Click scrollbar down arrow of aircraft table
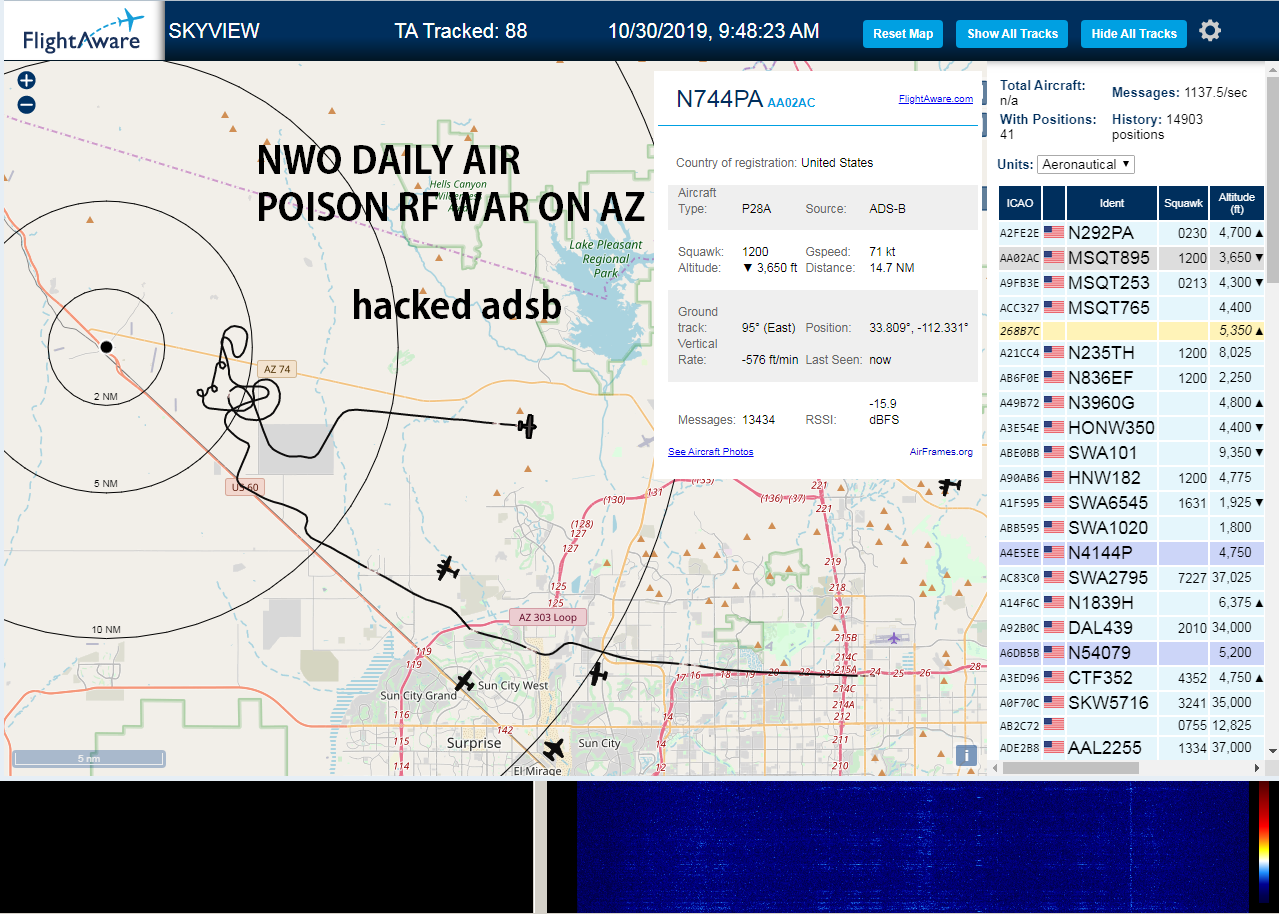Screen dimensions: 1279x915 coord(1272,750)
